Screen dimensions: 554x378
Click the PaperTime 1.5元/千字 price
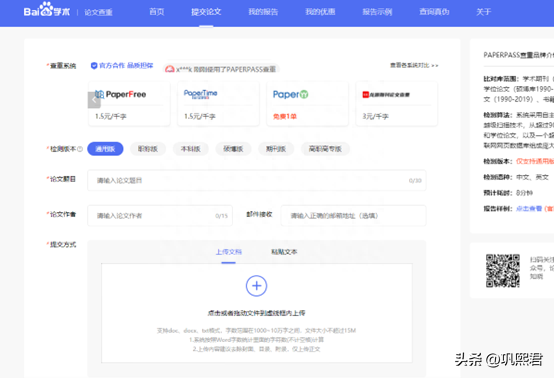pos(200,116)
